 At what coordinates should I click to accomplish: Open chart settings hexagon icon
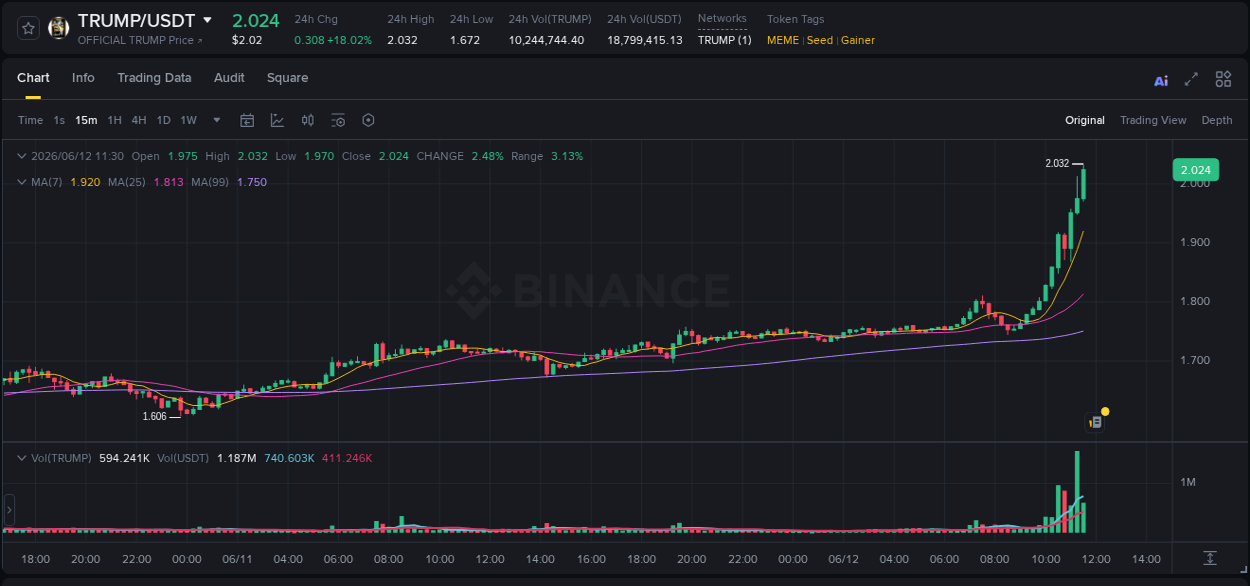(x=368, y=120)
